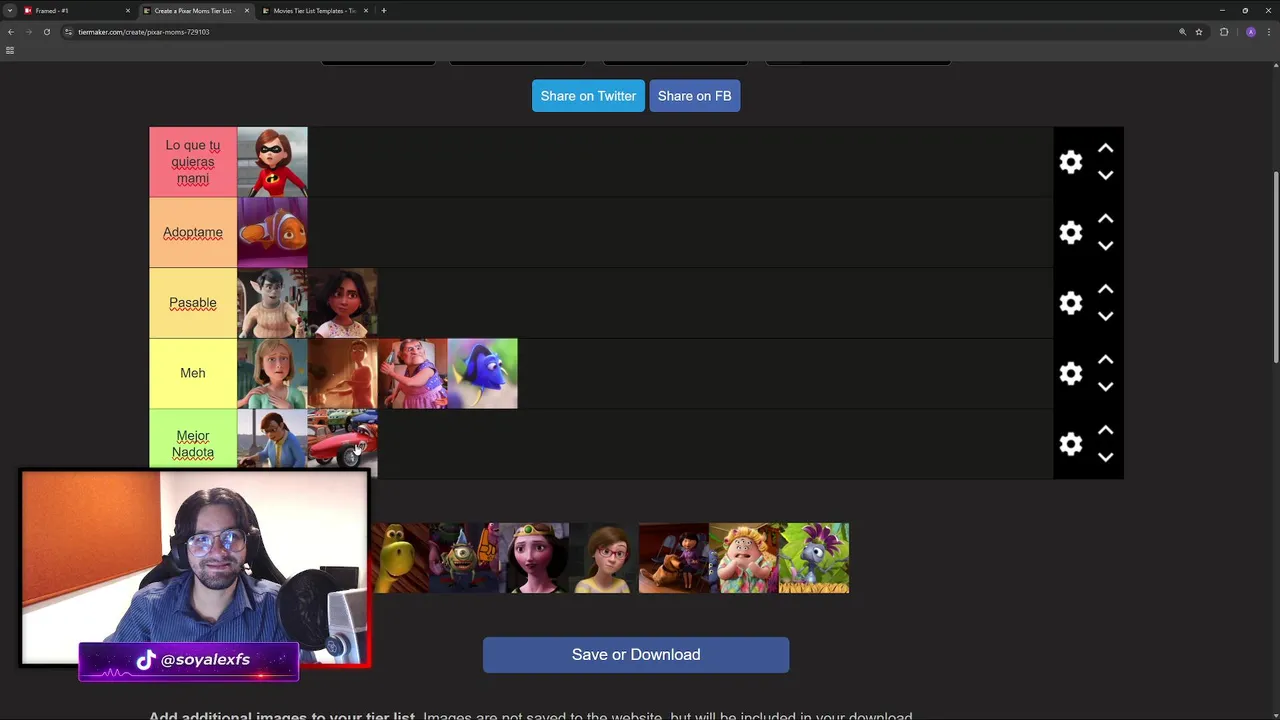Move Adoptame tier down with chevron
Image resolution: width=1280 pixels, height=720 pixels.
(1105, 245)
